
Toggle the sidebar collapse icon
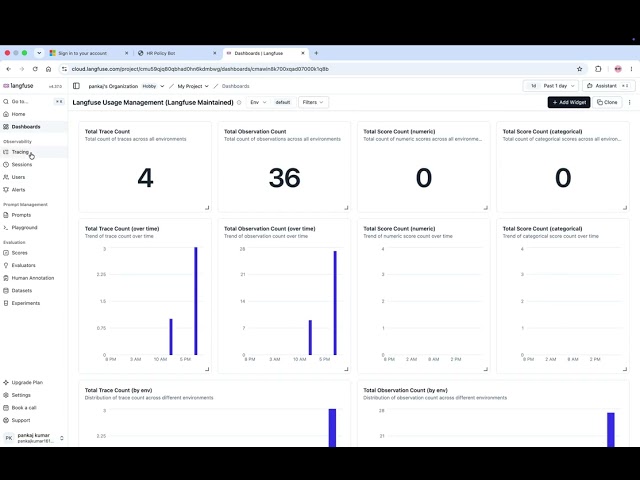(76, 86)
